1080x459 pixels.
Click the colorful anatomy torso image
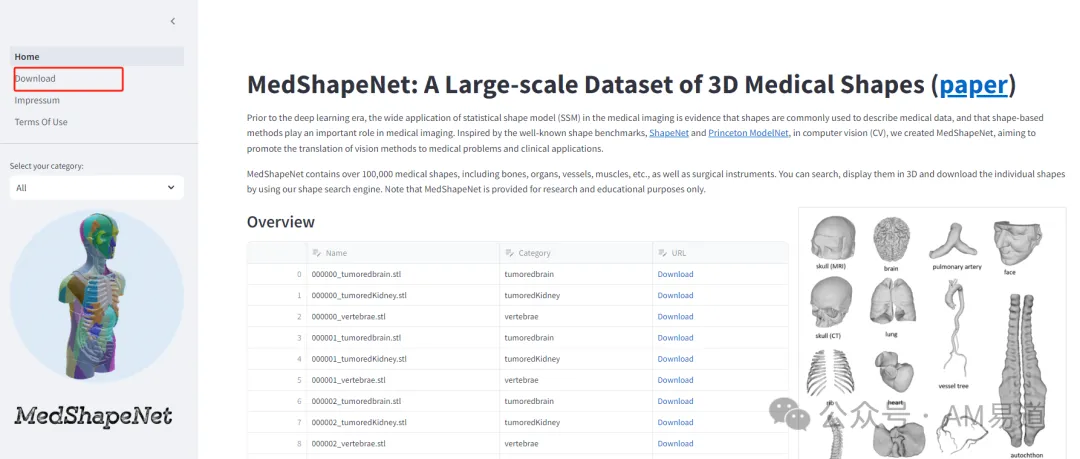(x=96, y=296)
